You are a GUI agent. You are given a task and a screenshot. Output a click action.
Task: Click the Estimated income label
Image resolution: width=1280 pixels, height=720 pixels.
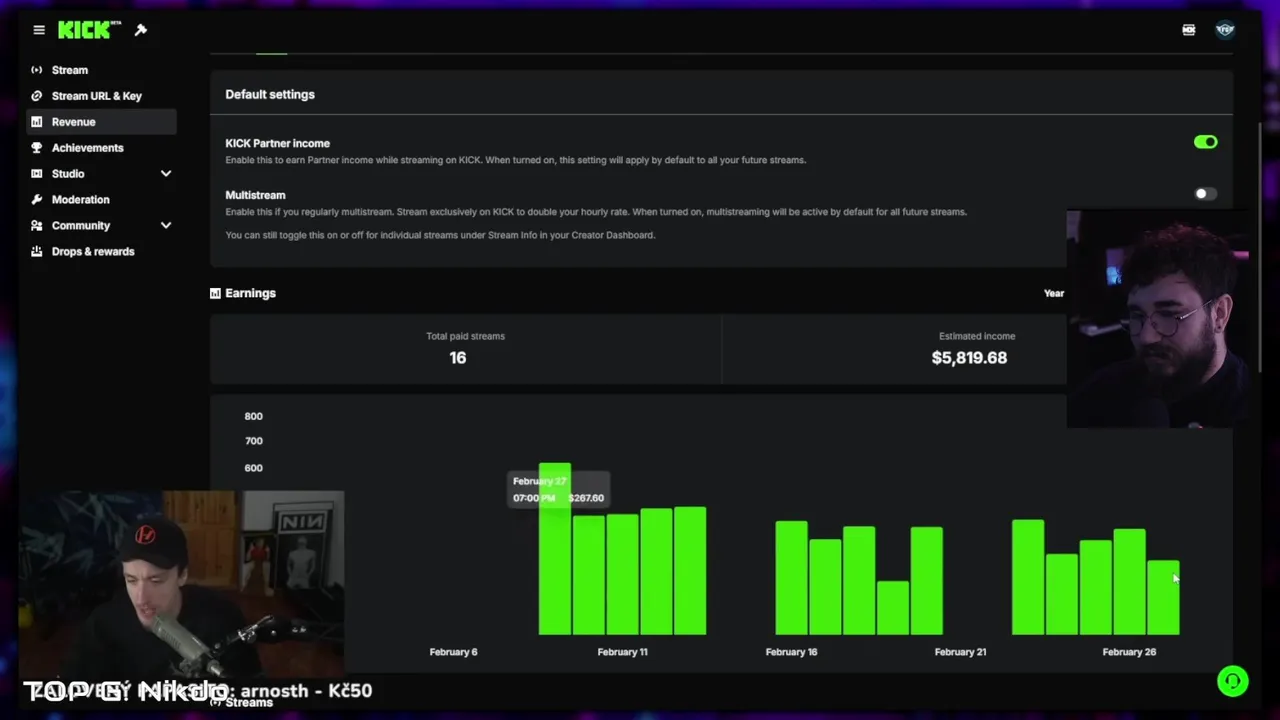pyautogui.click(x=977, y=336)
